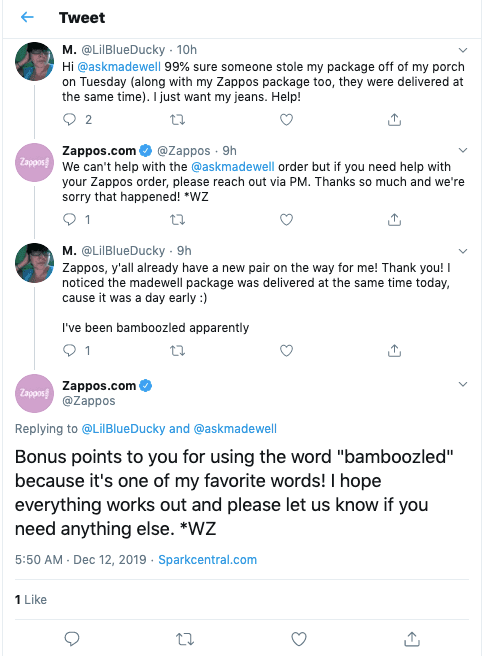The width and height of the screenshot is (484, 656).
Task: Reply to M.'s first tweet about stolen package
Action: click(x=69, y=120)
